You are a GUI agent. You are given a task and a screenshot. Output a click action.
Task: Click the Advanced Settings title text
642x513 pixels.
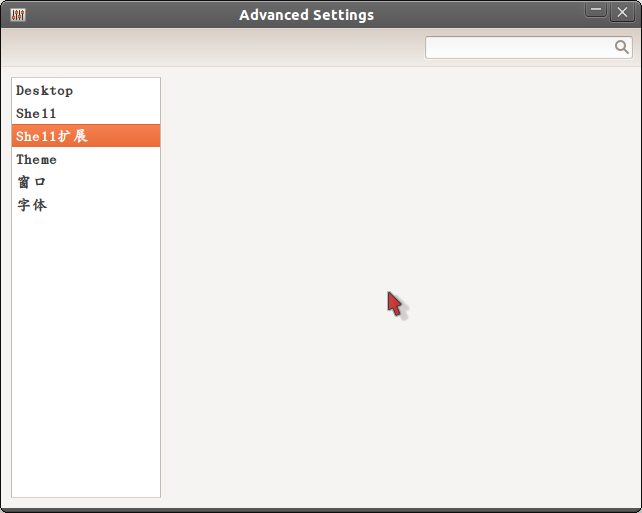(x=306, y=15)
